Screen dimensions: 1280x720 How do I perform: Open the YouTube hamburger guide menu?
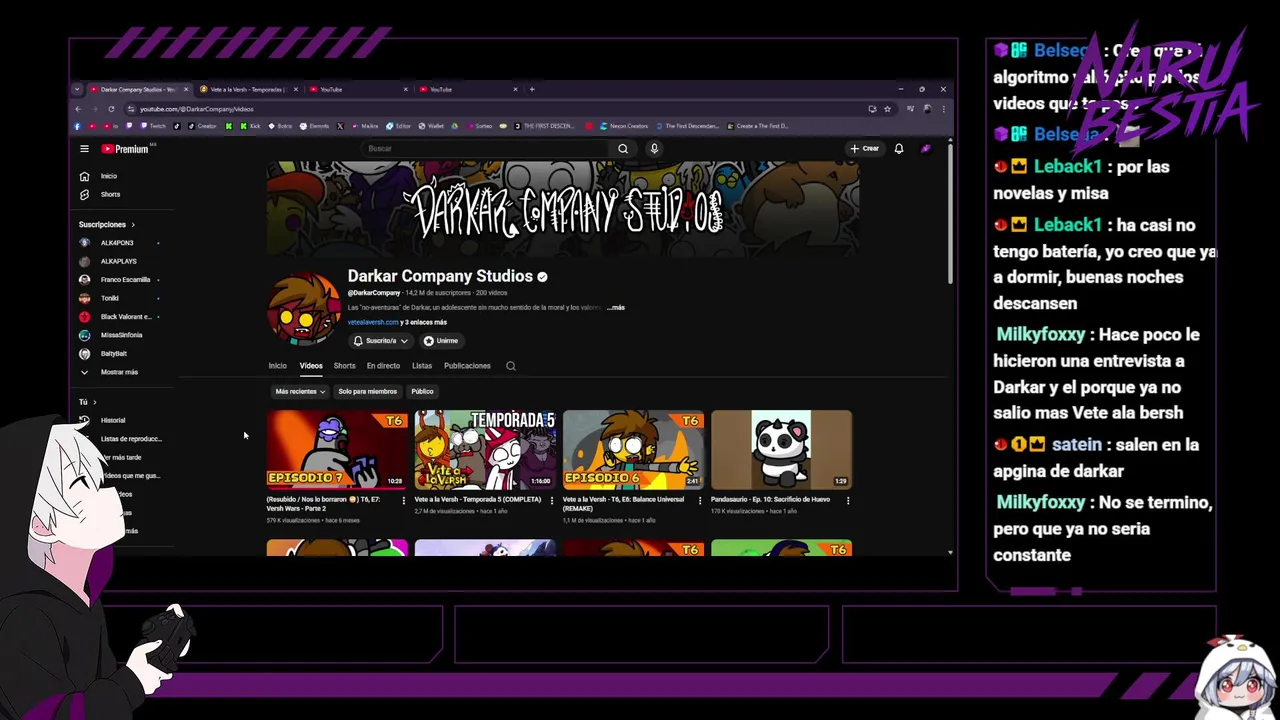pos(84,149)
